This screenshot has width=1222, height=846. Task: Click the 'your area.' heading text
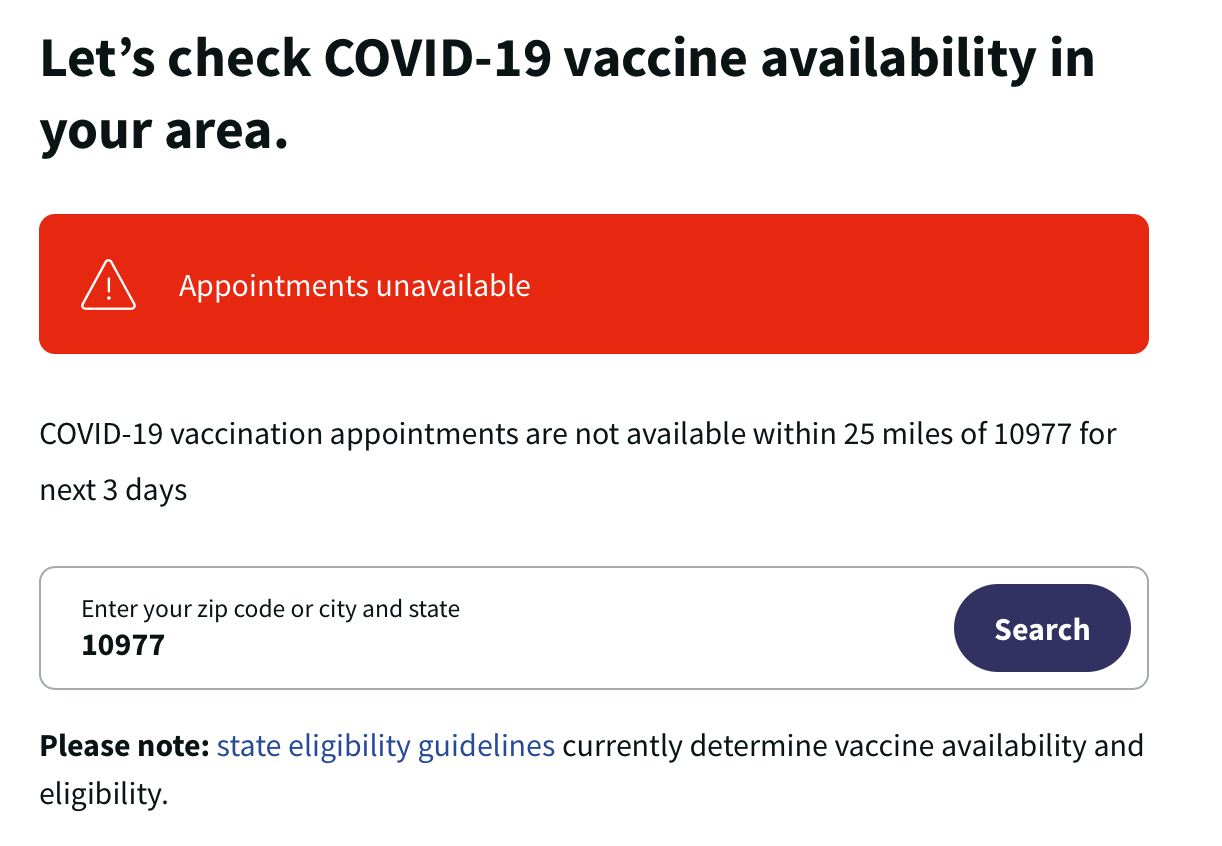click(164, 131)
